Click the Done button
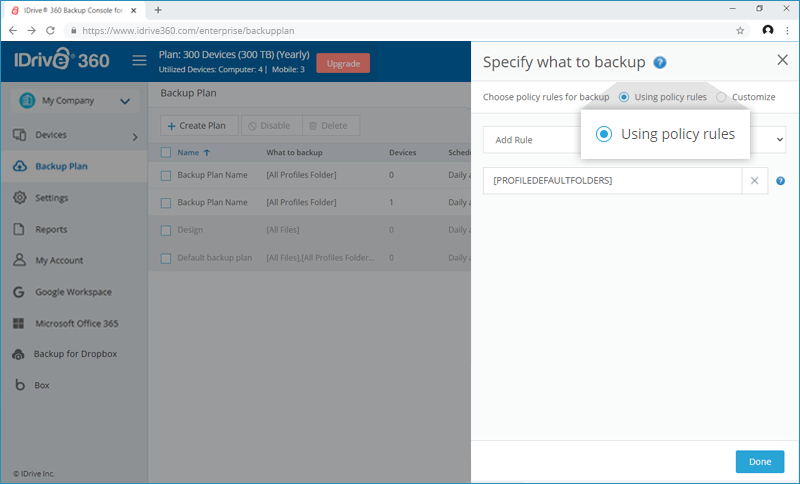The width and height of the screenshot is (800, 484). (760, 462)
